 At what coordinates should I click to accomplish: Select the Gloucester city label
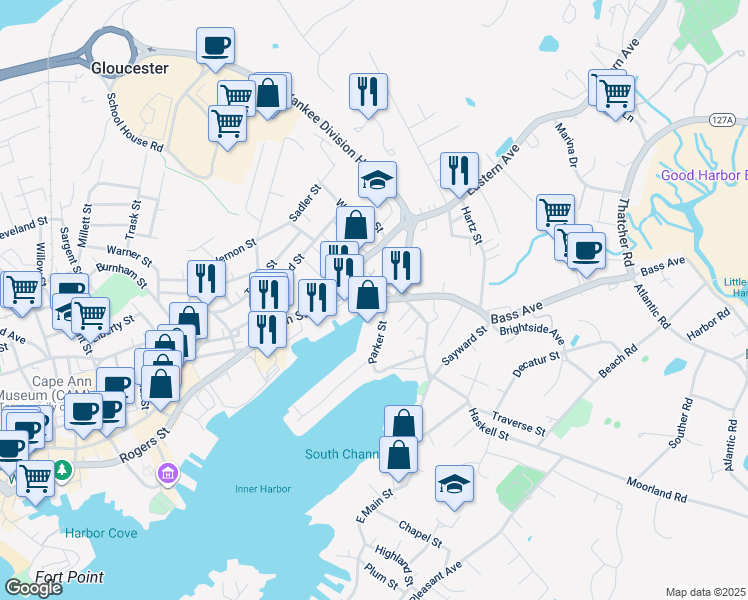(x=129, y=69)
